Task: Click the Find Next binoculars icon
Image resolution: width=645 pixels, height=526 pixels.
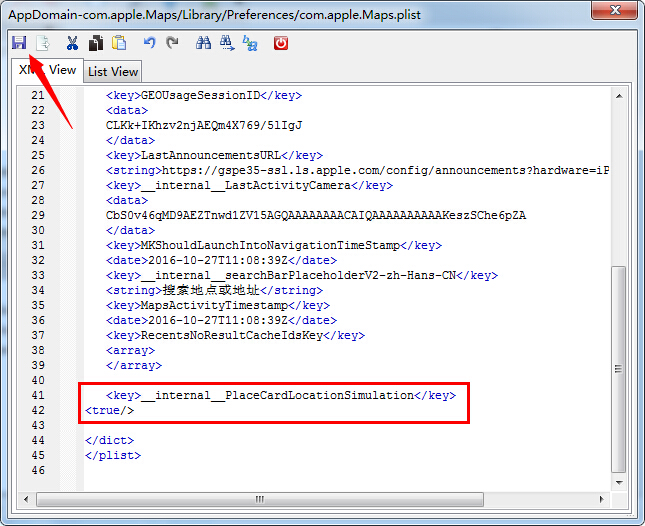Action: pos(227,43)
